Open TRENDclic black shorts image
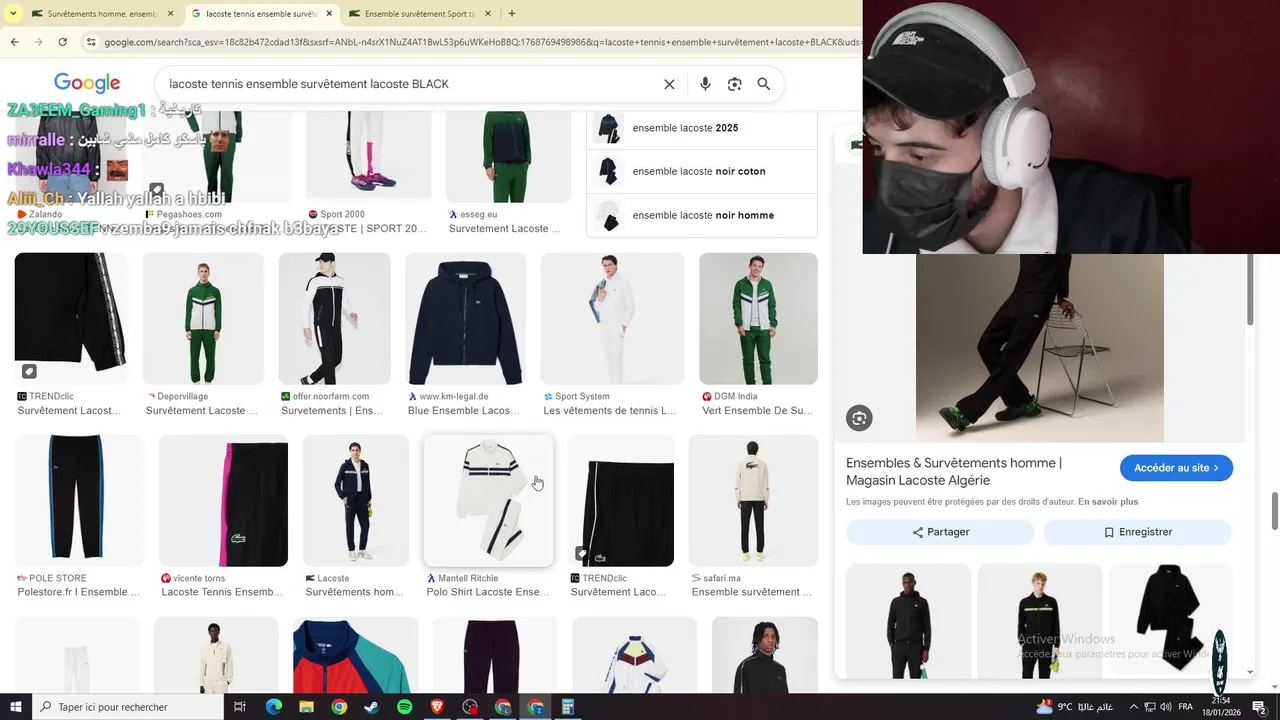 (621, 501)
